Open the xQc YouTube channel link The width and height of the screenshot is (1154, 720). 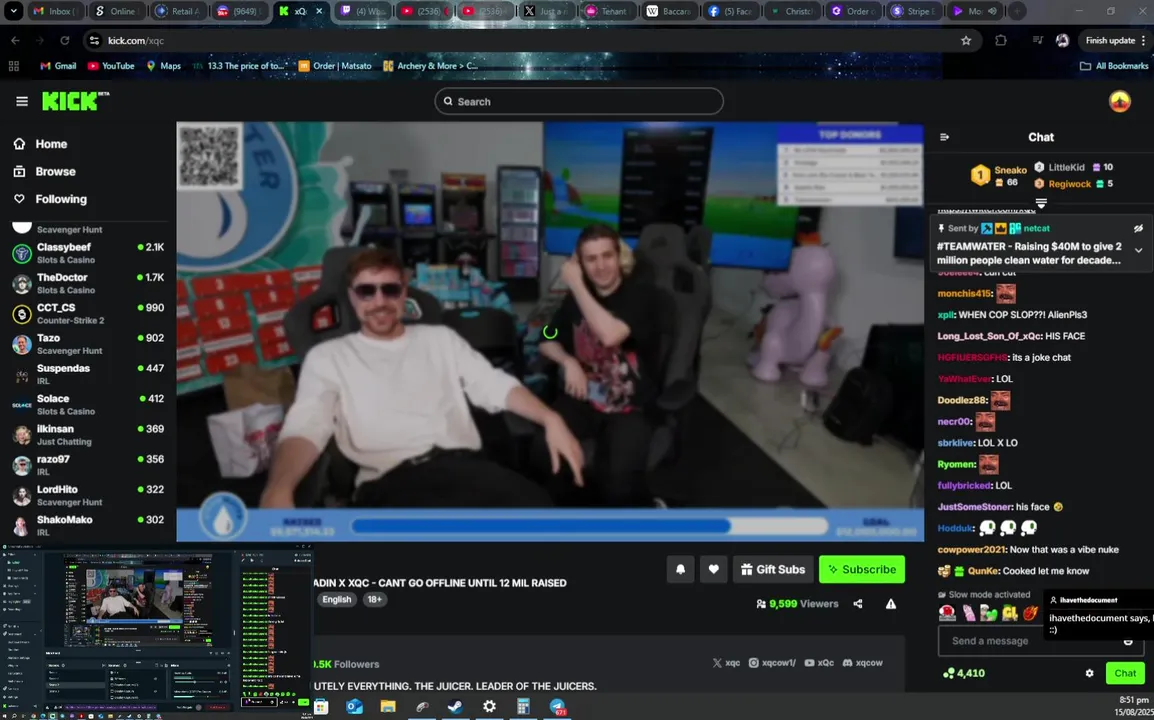coord(819,663)
